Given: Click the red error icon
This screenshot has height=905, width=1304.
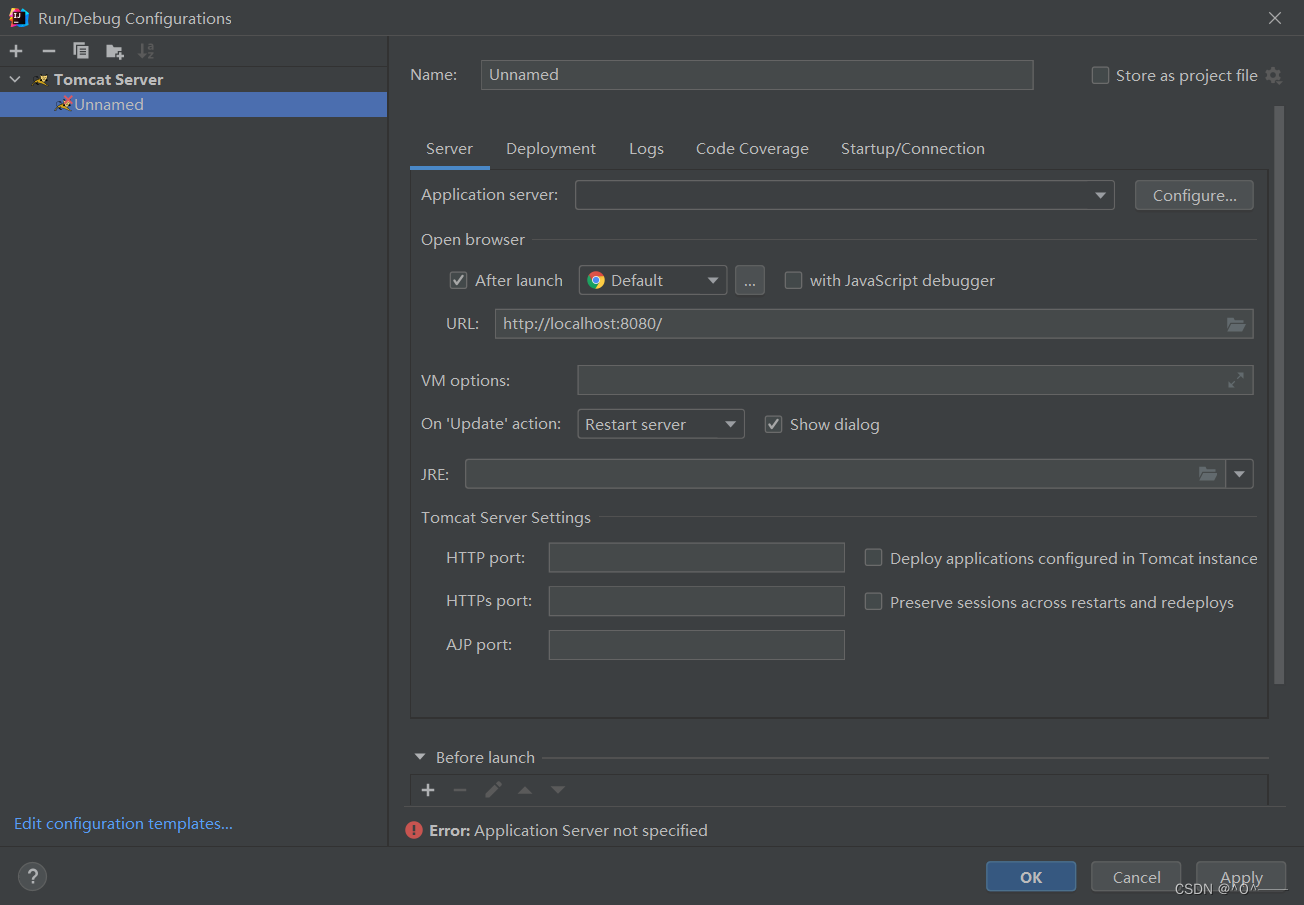Looking at the screenshot, I should 414,830.
